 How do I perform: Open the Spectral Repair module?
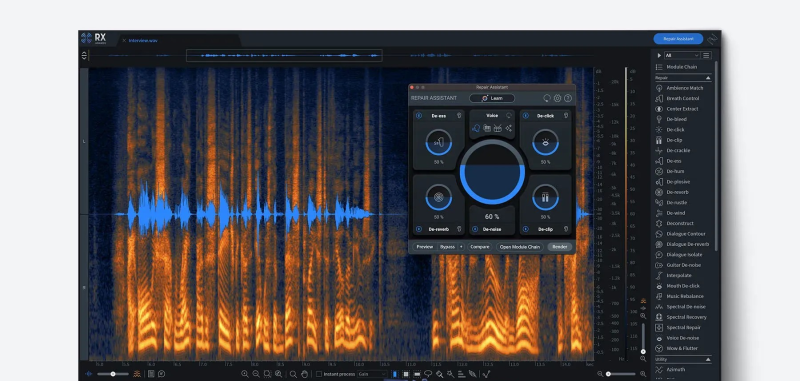pyautogui.click(x=679, y=327)
